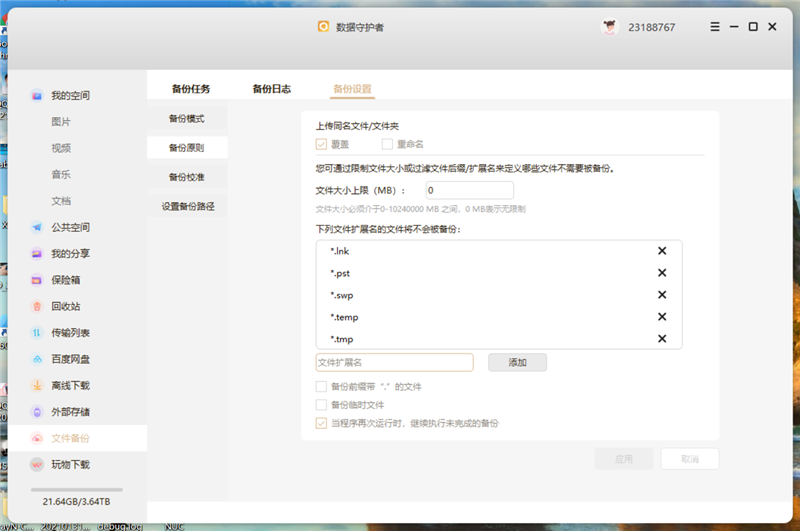Switch to the 备份日志 tab

(271, 88)
